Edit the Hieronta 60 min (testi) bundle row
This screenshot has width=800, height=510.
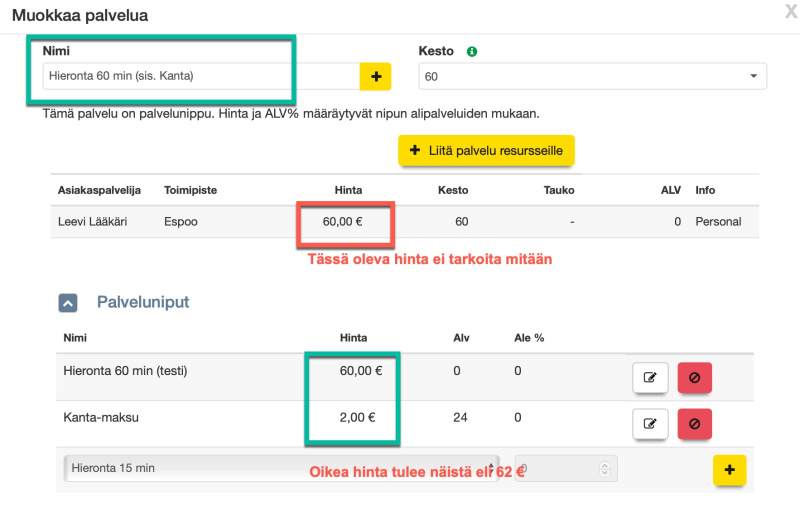click(650, 377)
